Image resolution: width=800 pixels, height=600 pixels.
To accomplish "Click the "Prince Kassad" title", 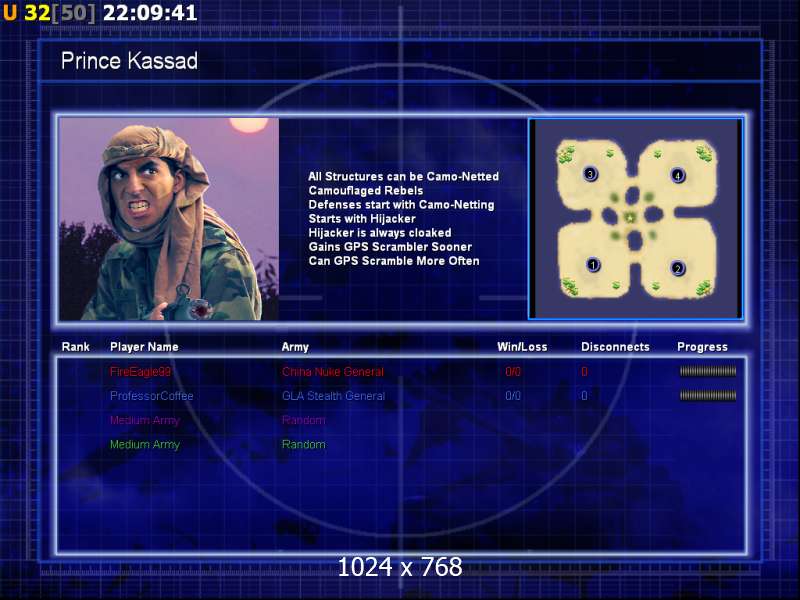I will [x=129, y=61].
